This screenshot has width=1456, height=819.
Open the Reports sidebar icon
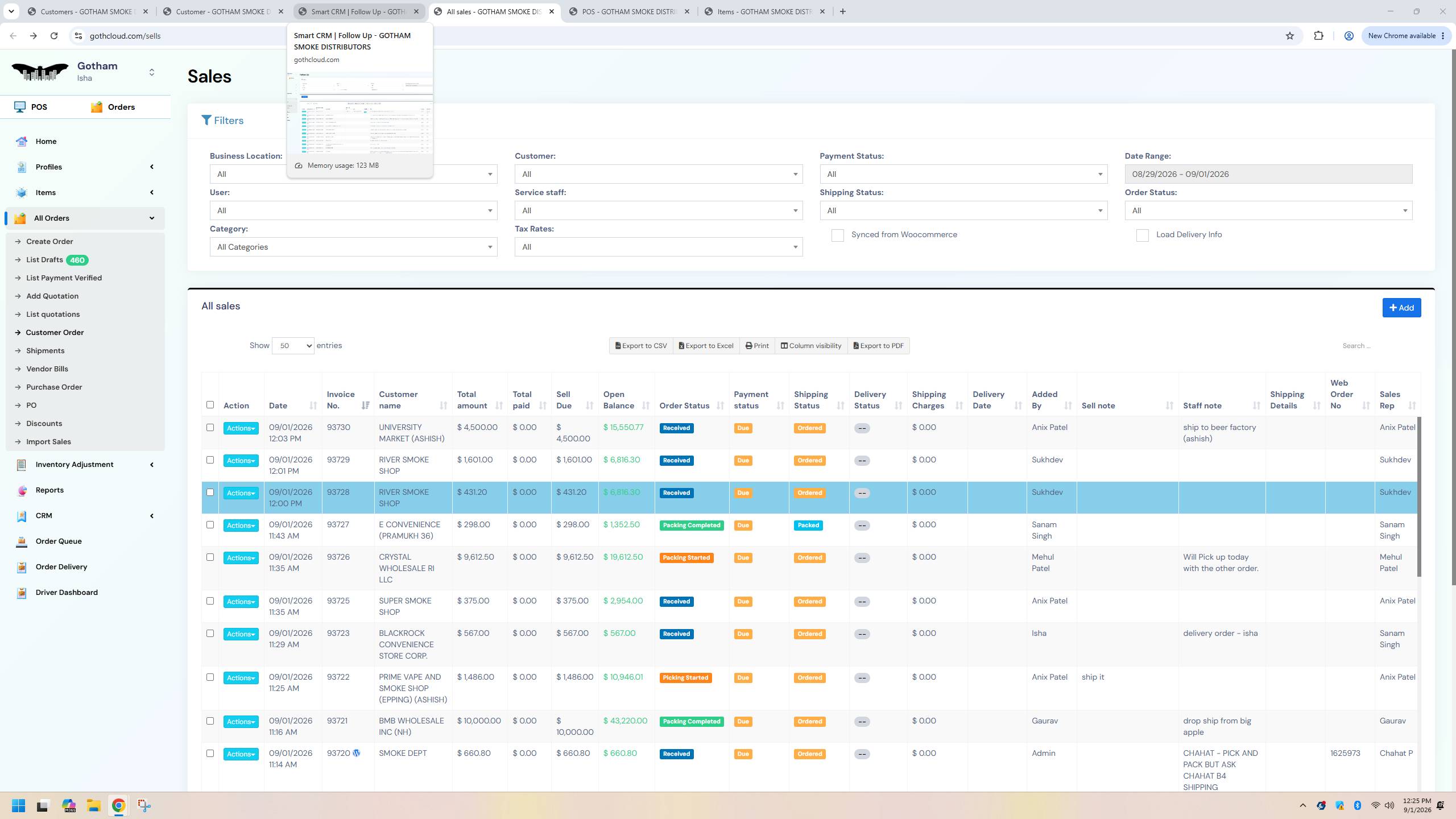point(22,490)
